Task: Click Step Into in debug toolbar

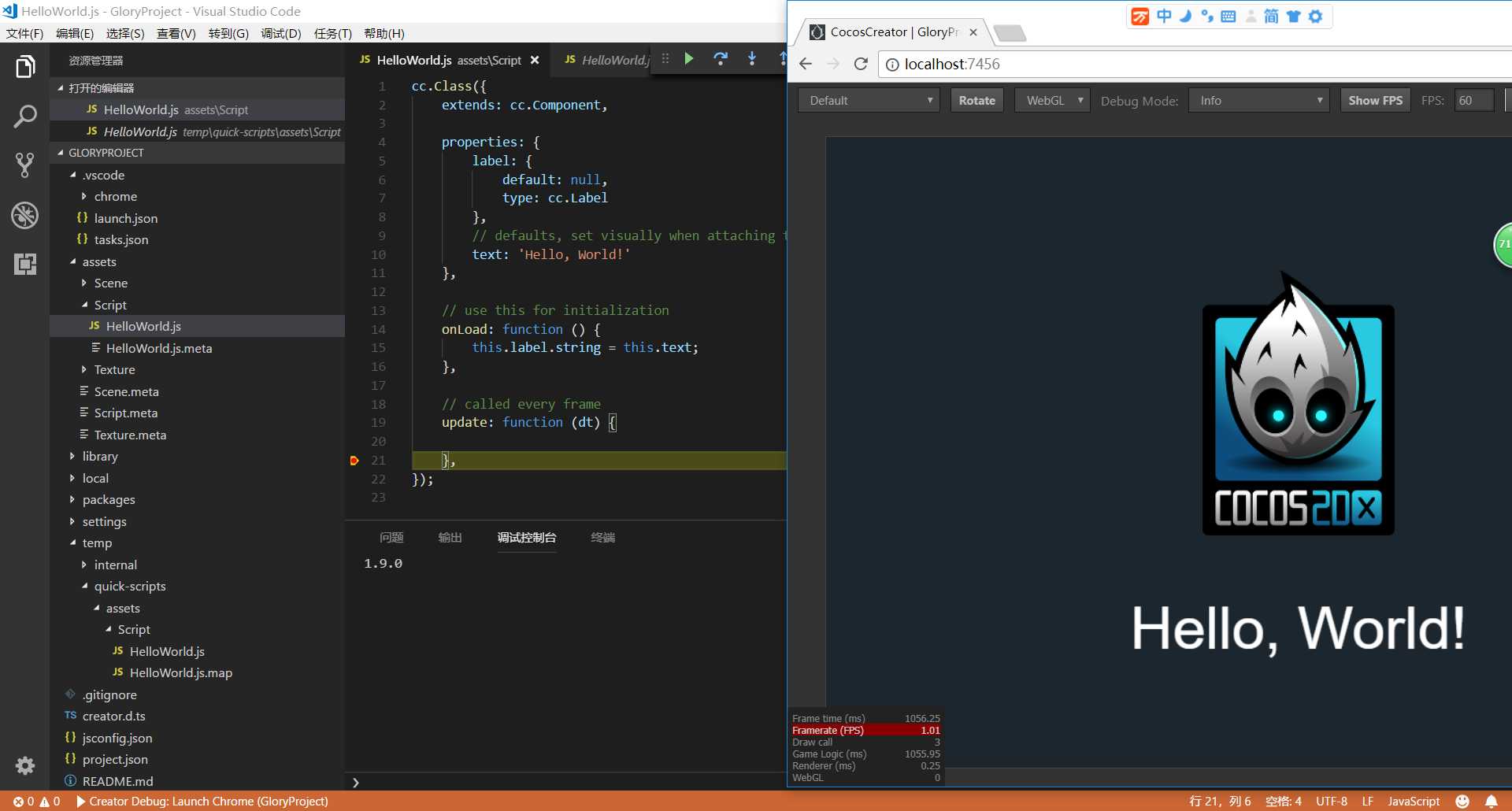Action: coord(752,58)
